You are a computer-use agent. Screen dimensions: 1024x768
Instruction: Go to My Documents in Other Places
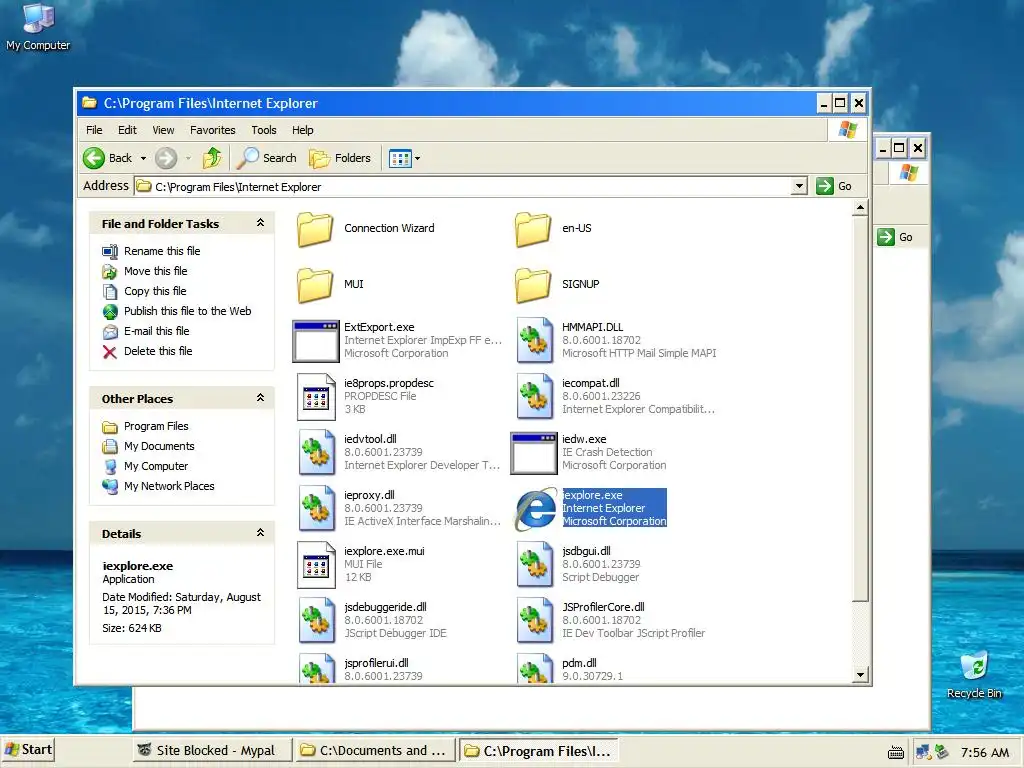[159, 446]
